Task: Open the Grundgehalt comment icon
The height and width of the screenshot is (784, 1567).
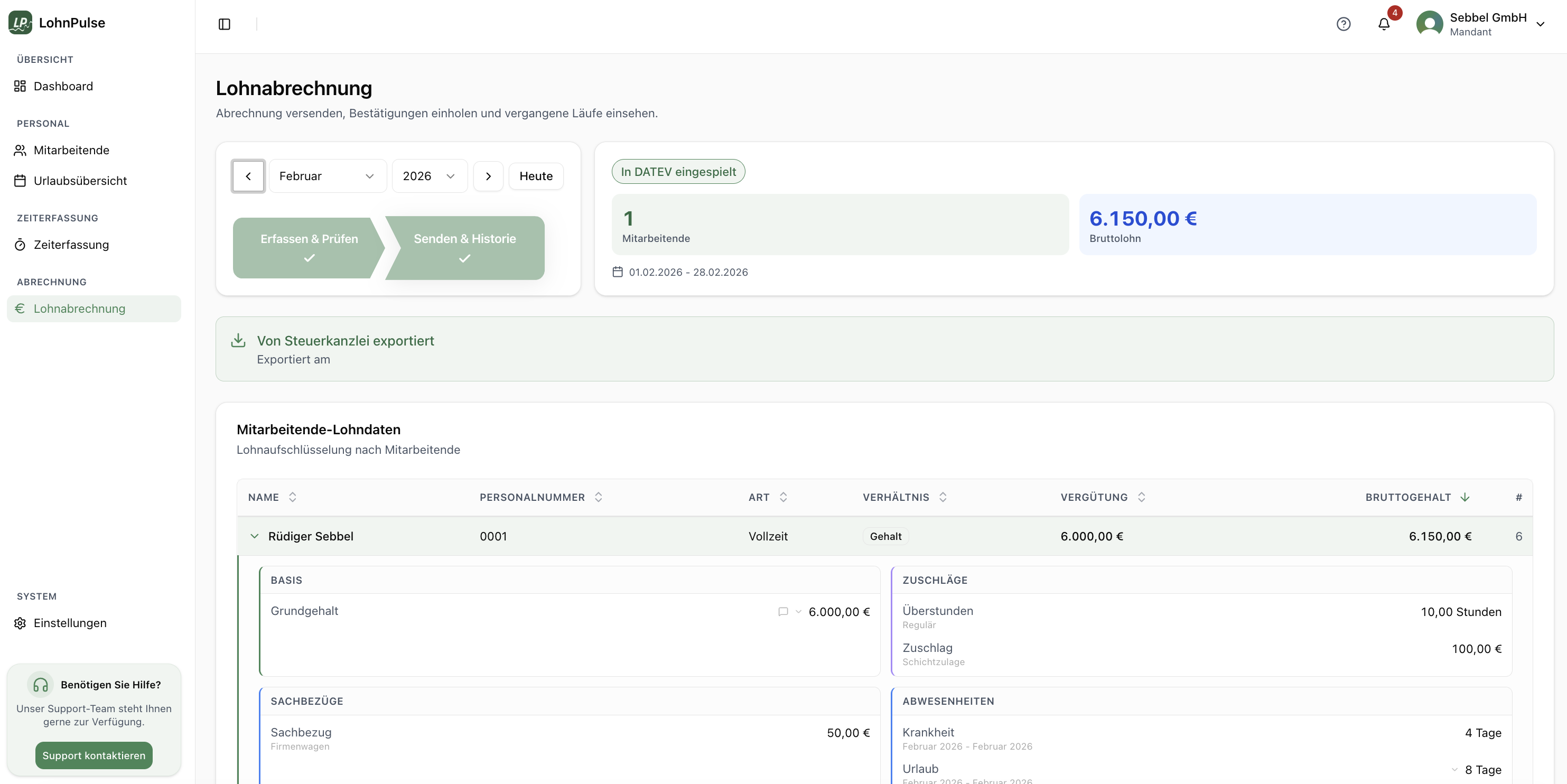Action: pyautogui.click(x=783, y=612)
